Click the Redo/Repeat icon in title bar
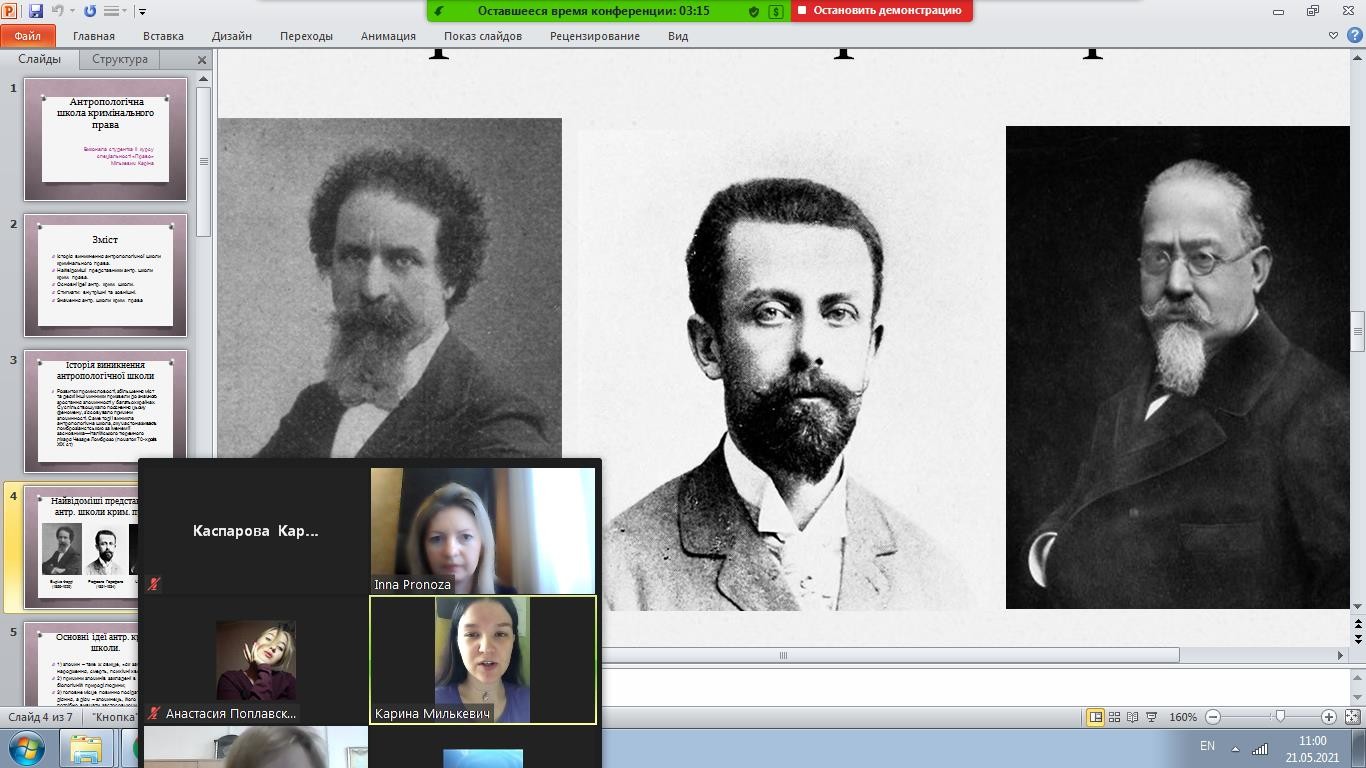Screen dimensions: 1366x768 click(90, 11)
